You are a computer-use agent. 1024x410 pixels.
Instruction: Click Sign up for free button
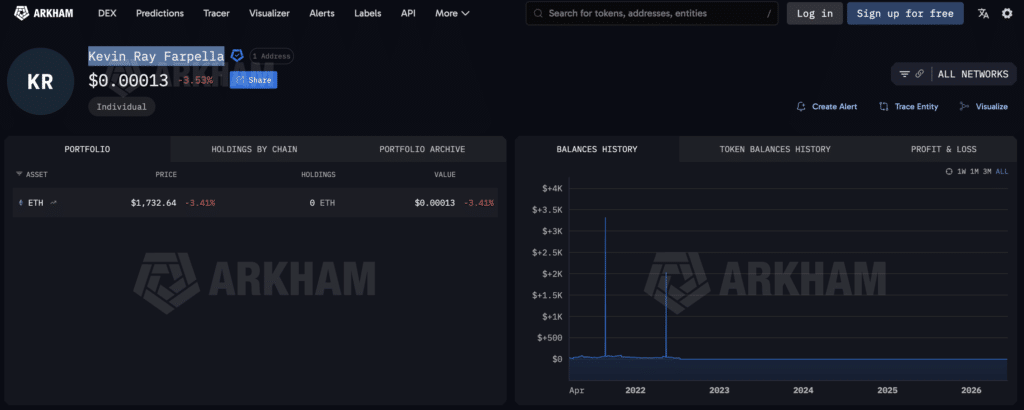[x=905, y=13]
